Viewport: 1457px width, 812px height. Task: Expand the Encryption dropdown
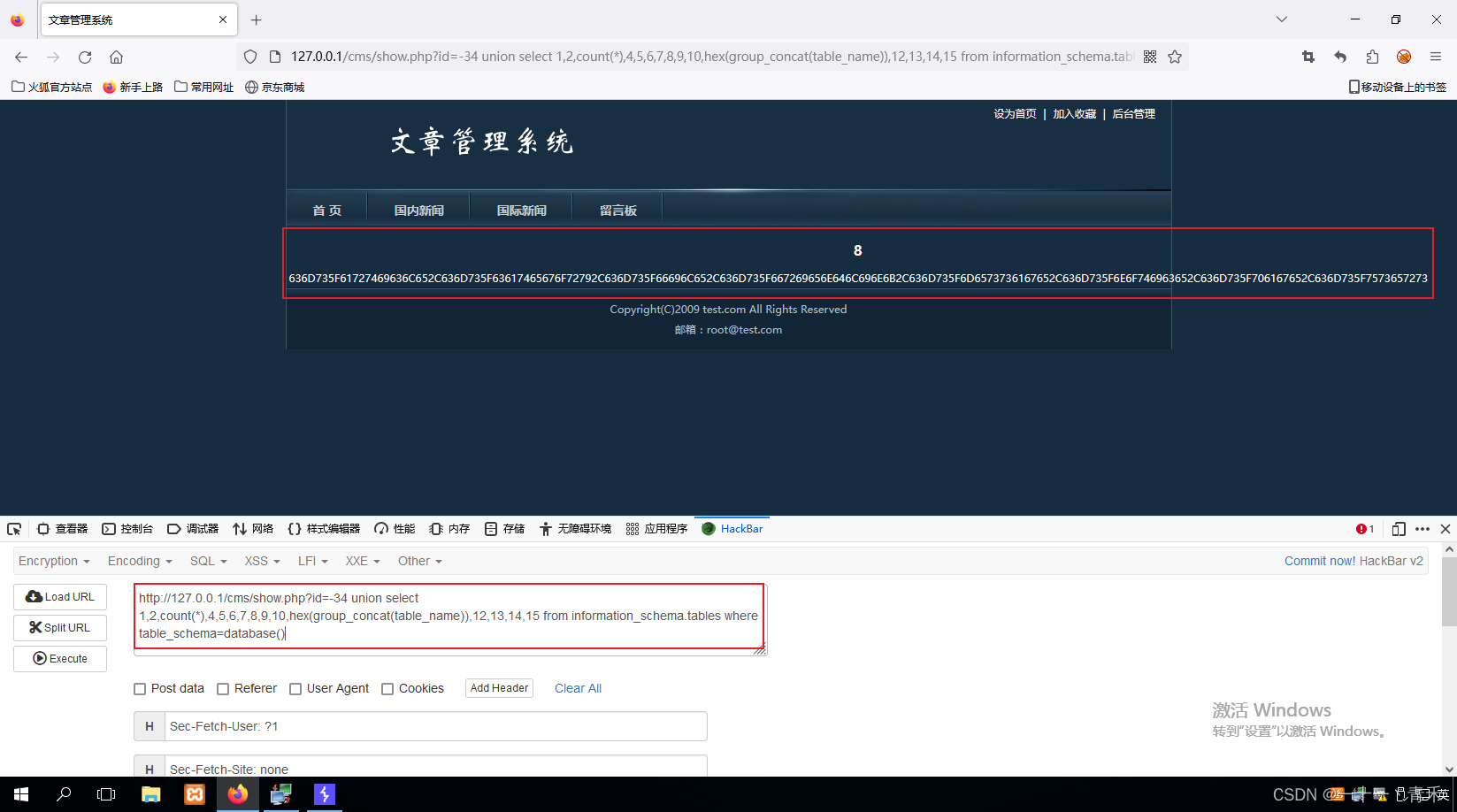coord(54,561)
